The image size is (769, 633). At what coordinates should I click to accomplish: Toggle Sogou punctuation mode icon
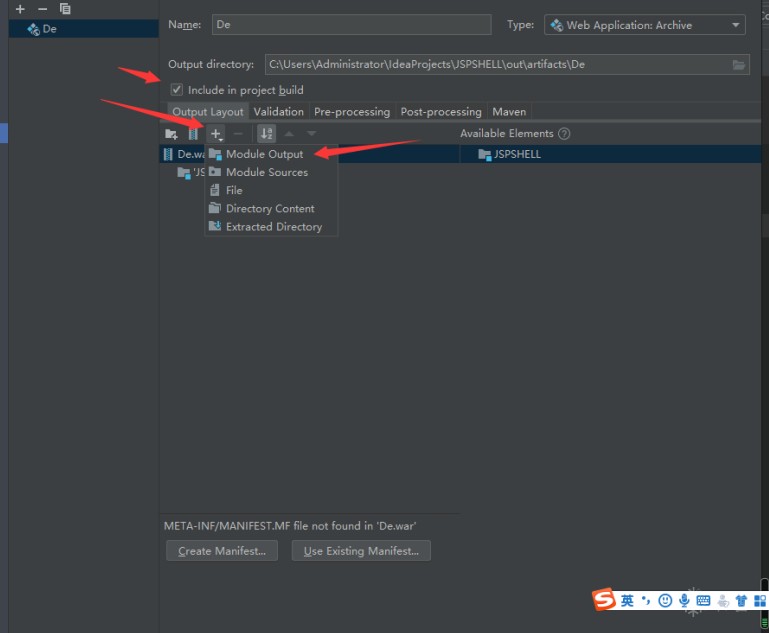coord(646,600)
